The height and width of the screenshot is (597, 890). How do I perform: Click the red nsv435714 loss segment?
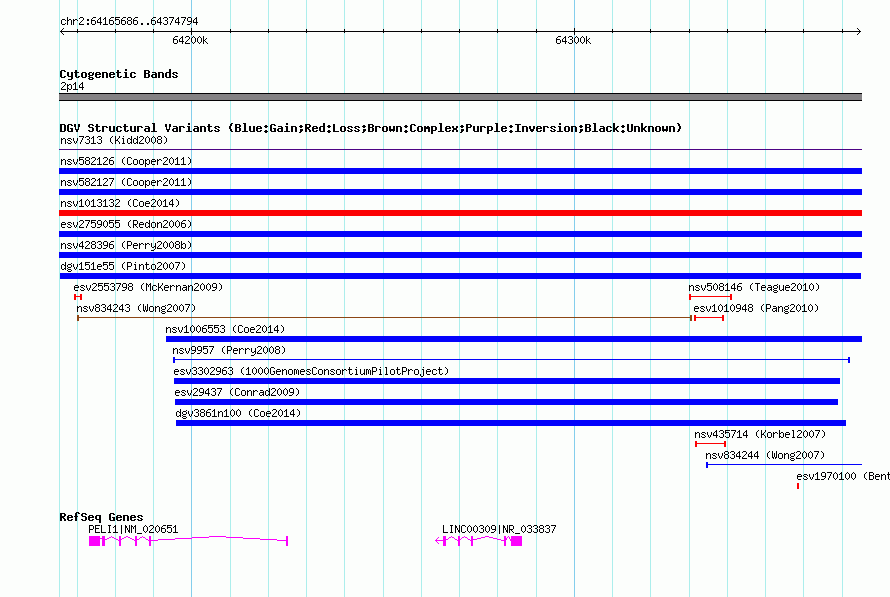point(711,444)
